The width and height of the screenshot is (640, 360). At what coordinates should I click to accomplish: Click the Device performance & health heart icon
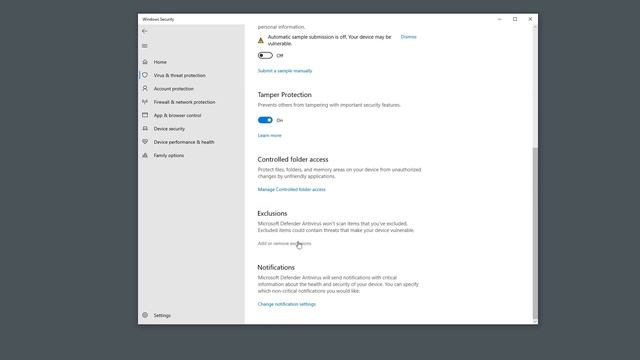click(145, 142)
